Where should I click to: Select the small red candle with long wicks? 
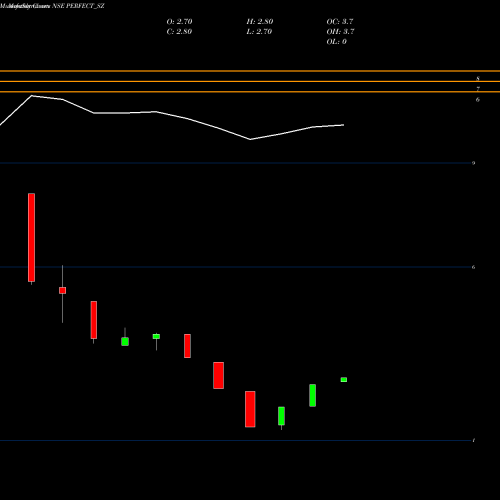pyautogui.click(x=62, y=291)
